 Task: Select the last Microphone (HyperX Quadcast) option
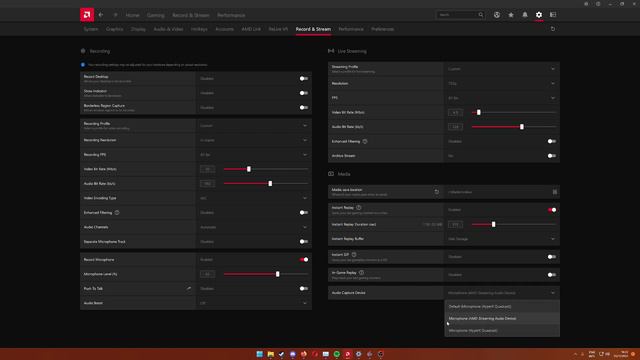[x=502, y=331]
